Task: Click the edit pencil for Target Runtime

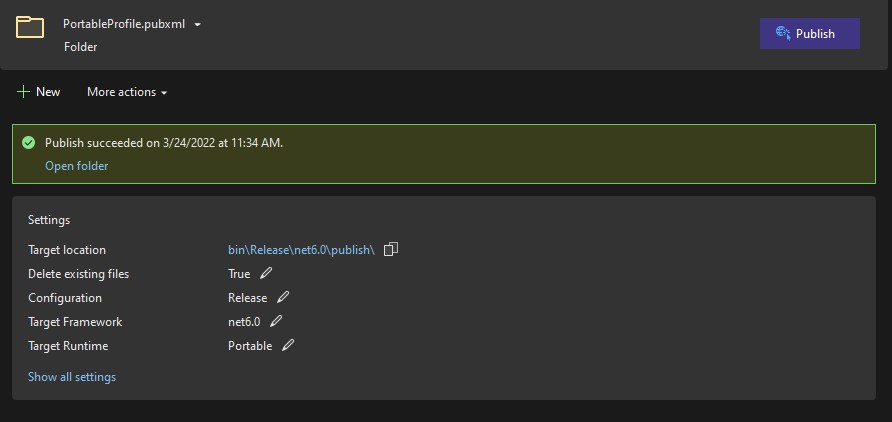Action: pos(288,345)
